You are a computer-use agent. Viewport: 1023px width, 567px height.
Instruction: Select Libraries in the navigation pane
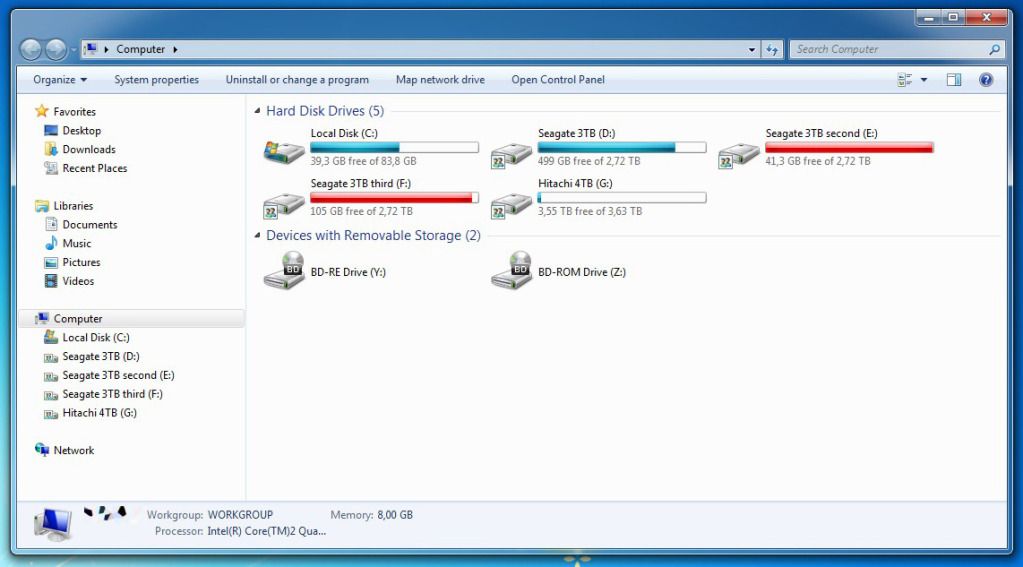point(65,206)
